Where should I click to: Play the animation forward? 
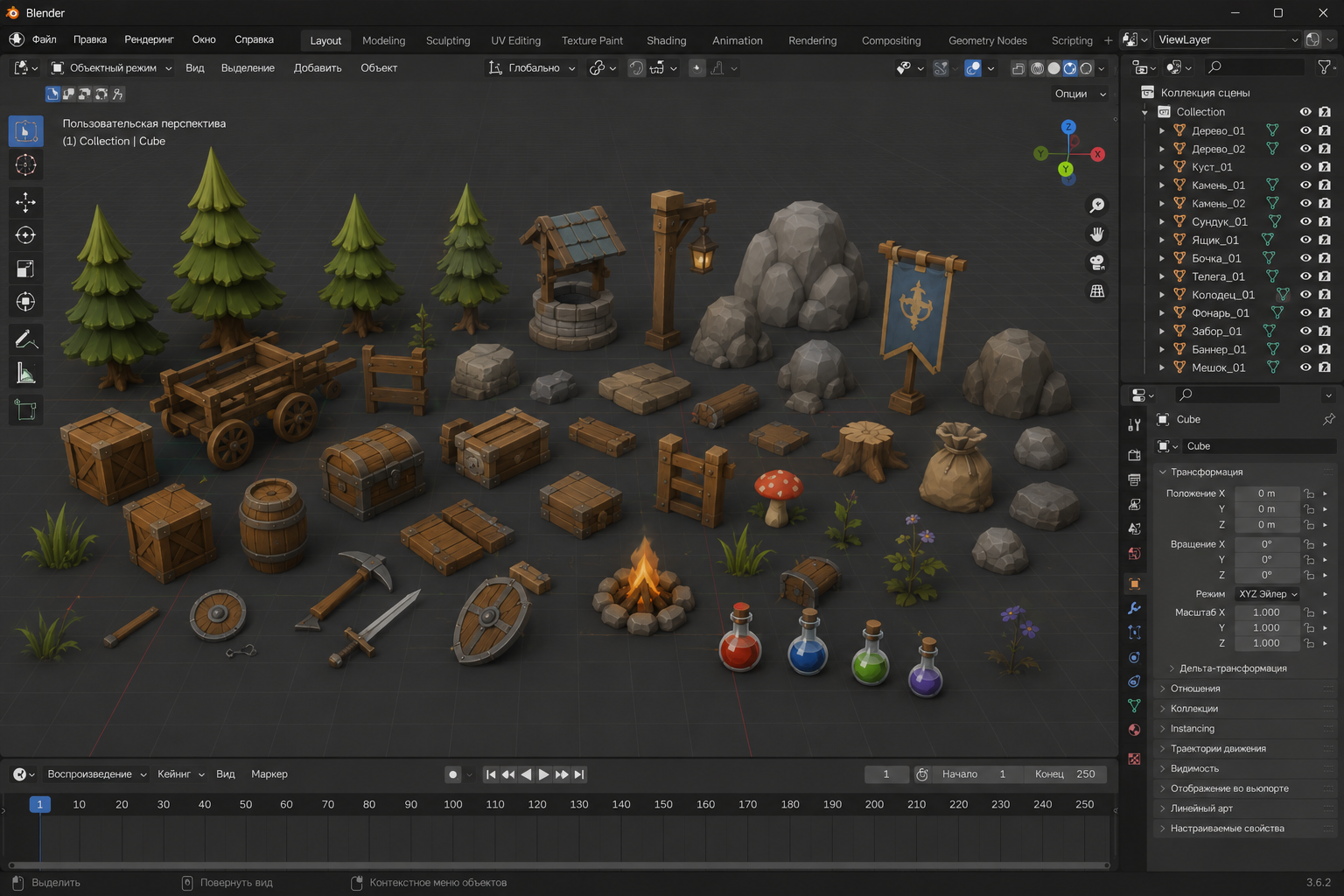pos(543,774)
